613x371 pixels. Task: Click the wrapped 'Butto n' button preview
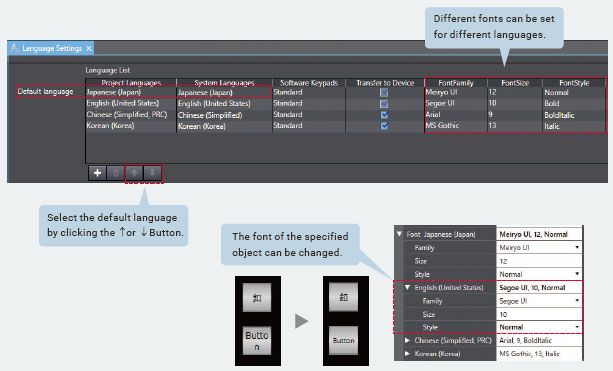[x=257, y=341]
